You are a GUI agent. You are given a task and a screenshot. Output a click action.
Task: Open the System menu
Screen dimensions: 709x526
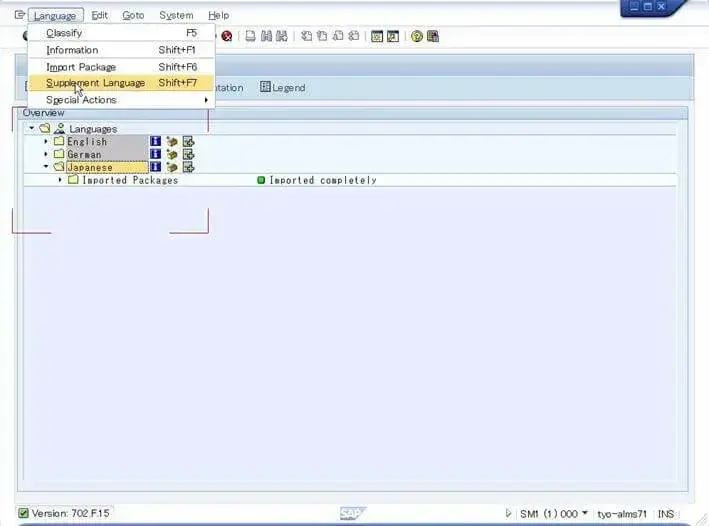tap(176, 15)
